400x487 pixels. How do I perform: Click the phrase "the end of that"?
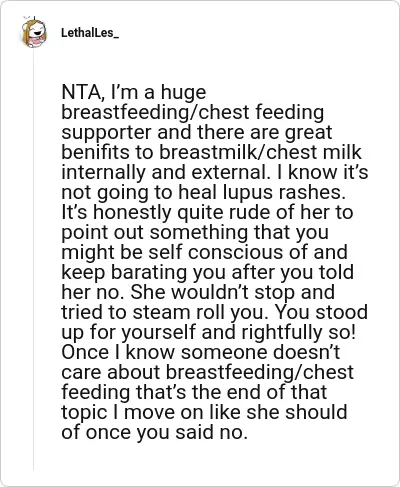tap(258, 392)
